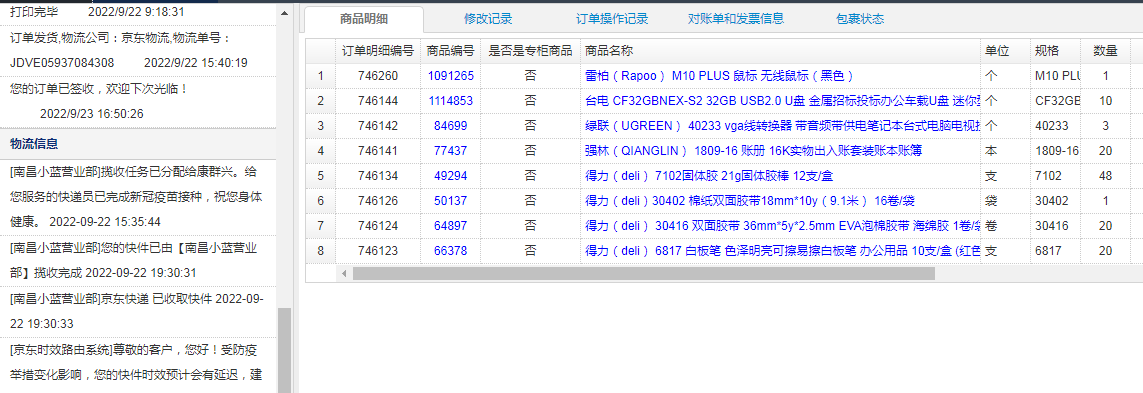Screen dimensions: 1143x393
Task: Open product number link 50137
Action: click(450, 201)
